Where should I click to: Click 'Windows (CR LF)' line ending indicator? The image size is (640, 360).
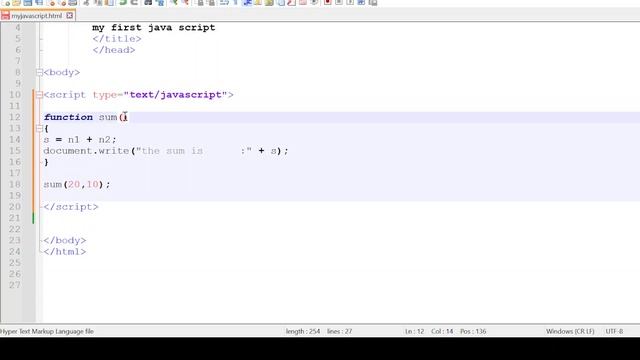coord(570,331)
